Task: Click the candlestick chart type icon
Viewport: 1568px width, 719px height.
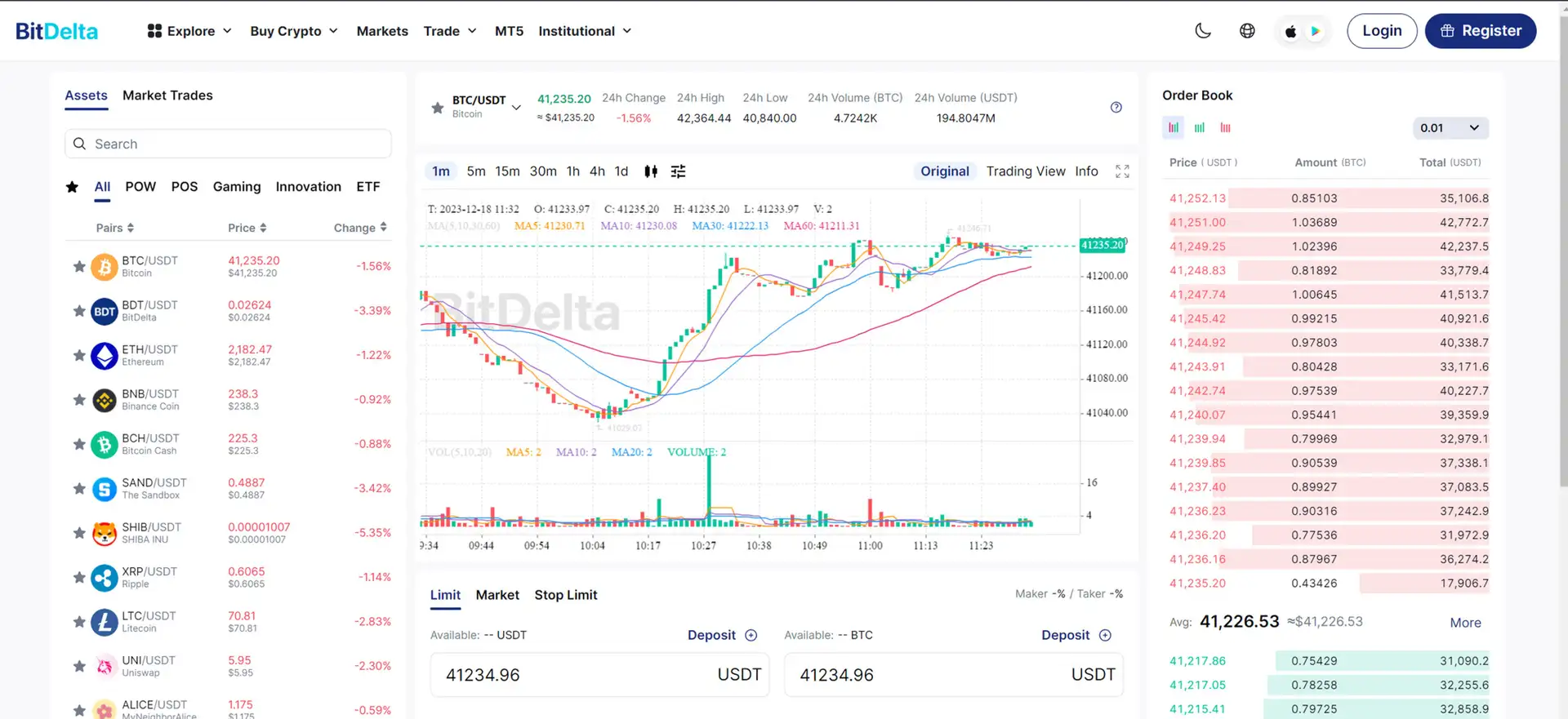Action: tap(651, 171)
